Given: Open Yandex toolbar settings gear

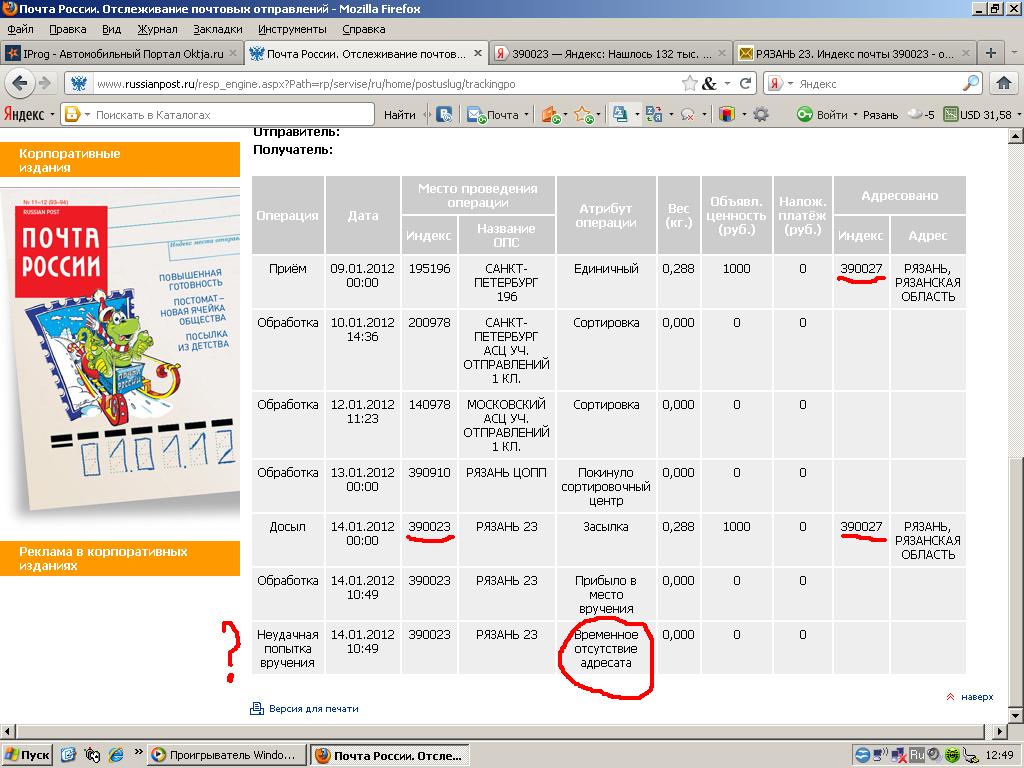Looking at the screenshot, I should point(761,115).
